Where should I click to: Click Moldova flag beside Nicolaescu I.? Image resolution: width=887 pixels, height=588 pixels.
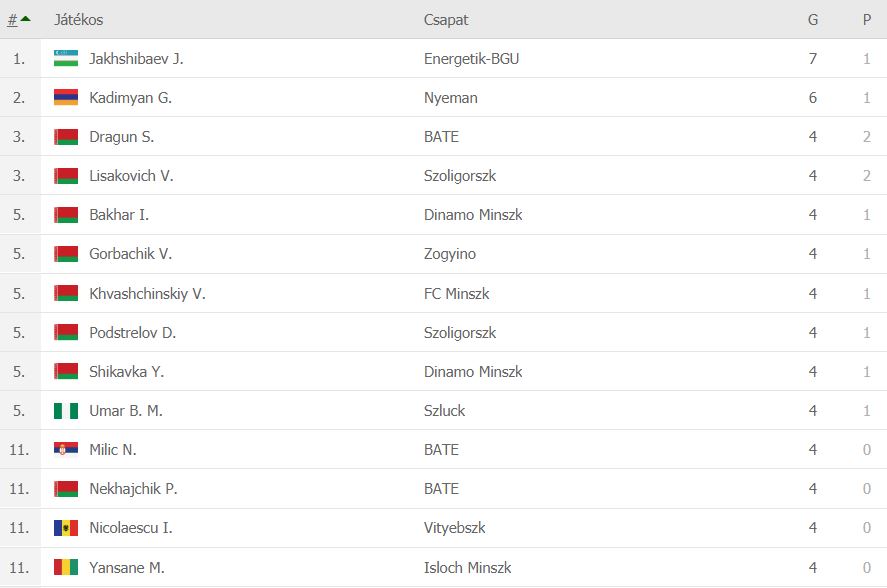[66, 528]
